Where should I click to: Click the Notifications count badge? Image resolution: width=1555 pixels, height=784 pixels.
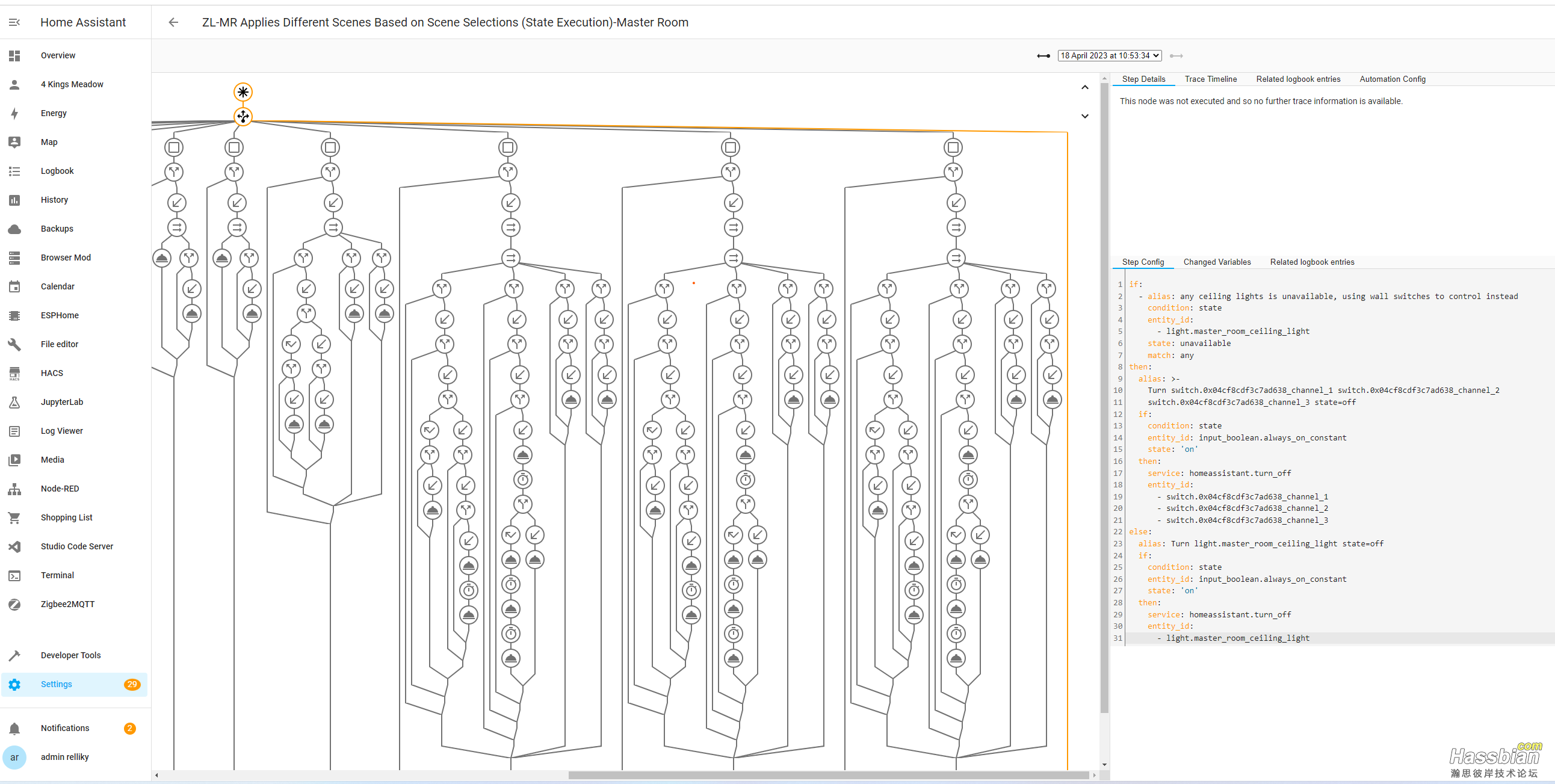(x=130, y=729)
